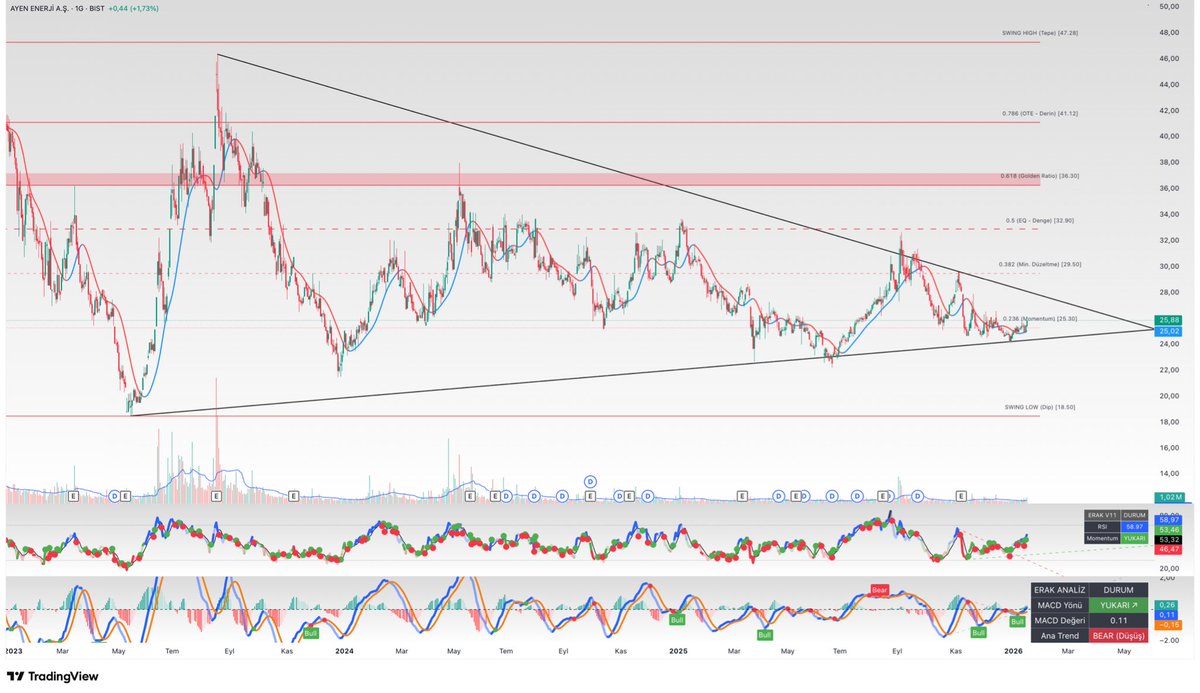
Task: Click the green YUKARI momentum cell
Action: pyautogui.click(x=1135, y=537)
